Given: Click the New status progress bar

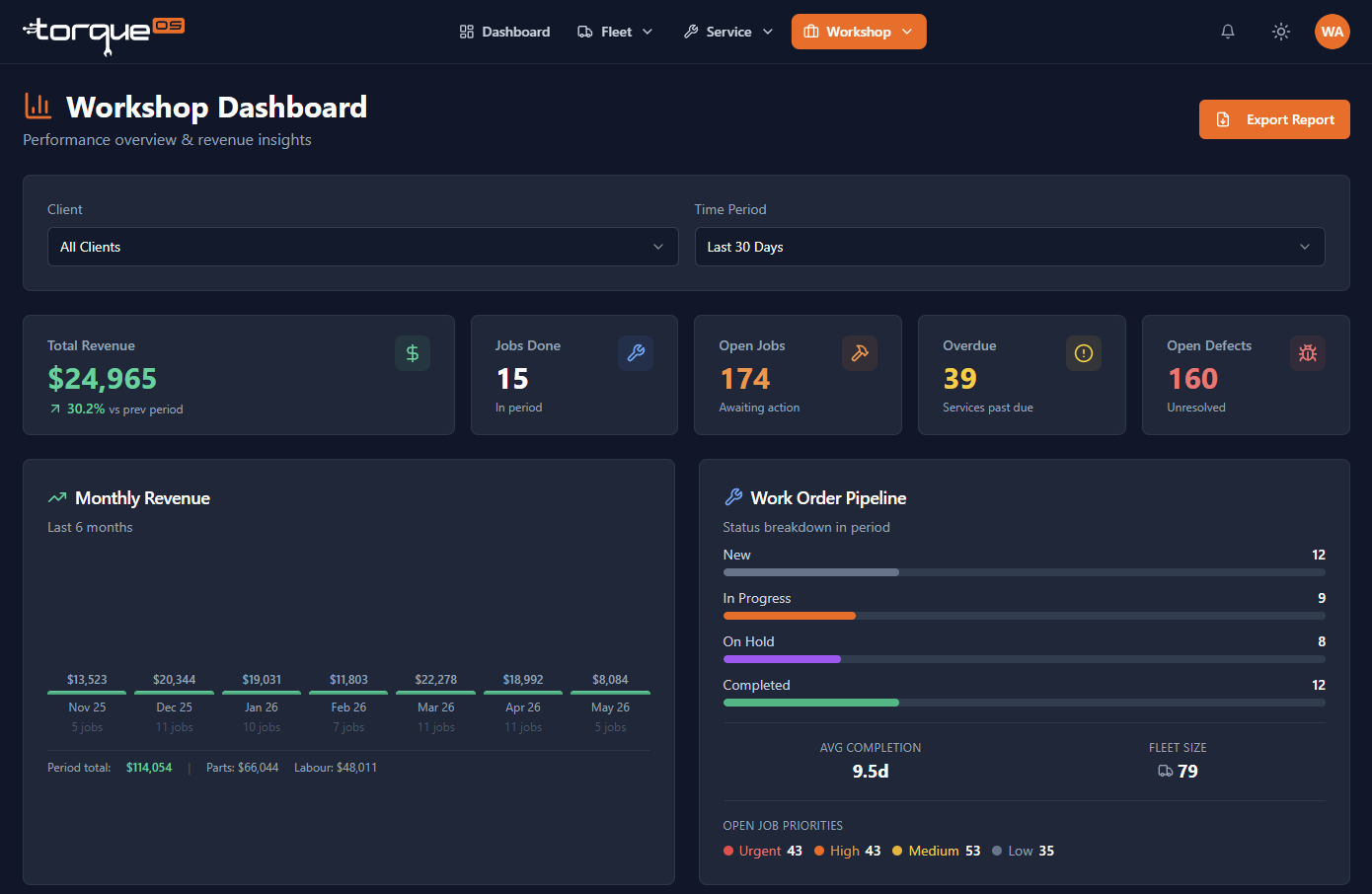Looking at the screenshot, I should click(1025, 572).
